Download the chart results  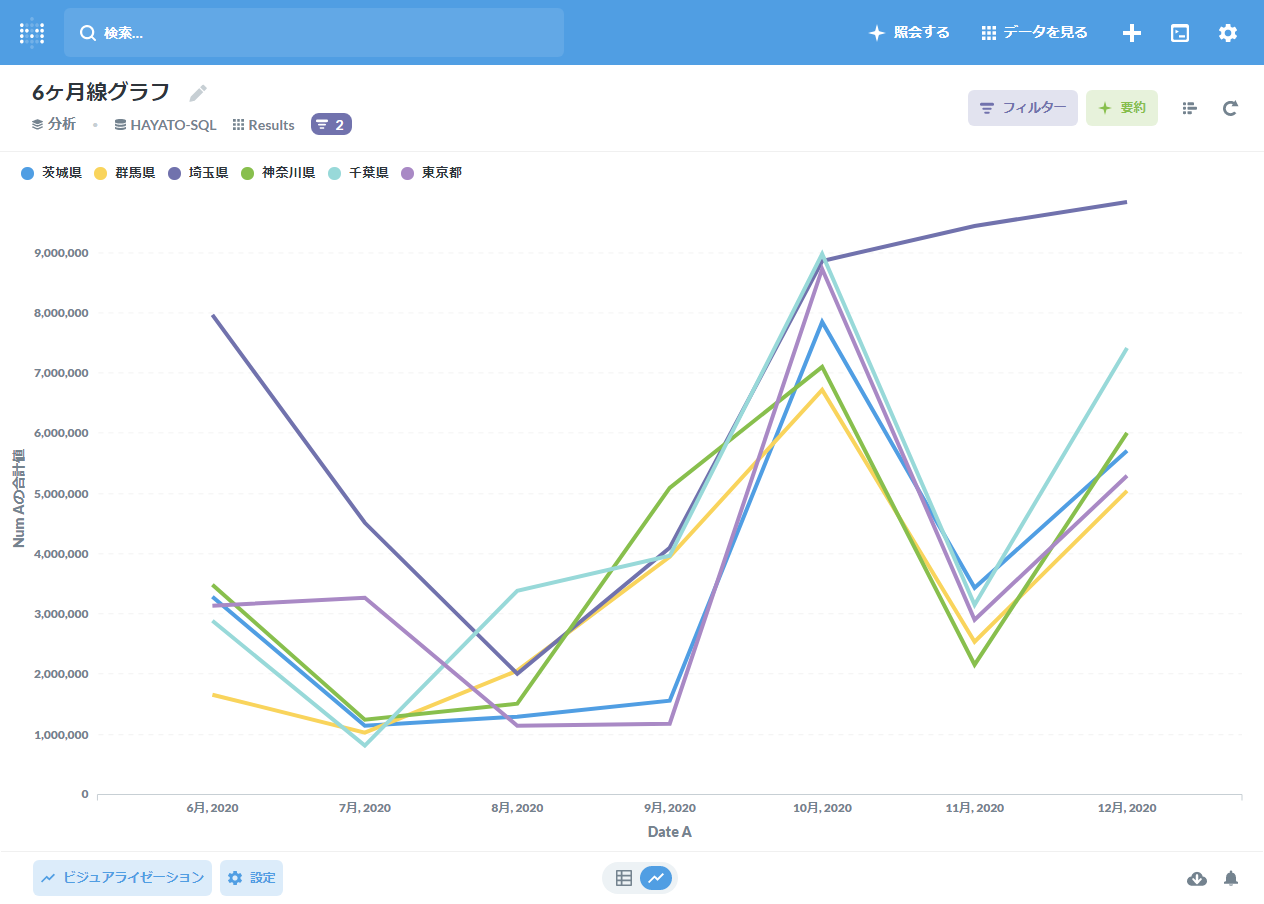[1196, 878]
